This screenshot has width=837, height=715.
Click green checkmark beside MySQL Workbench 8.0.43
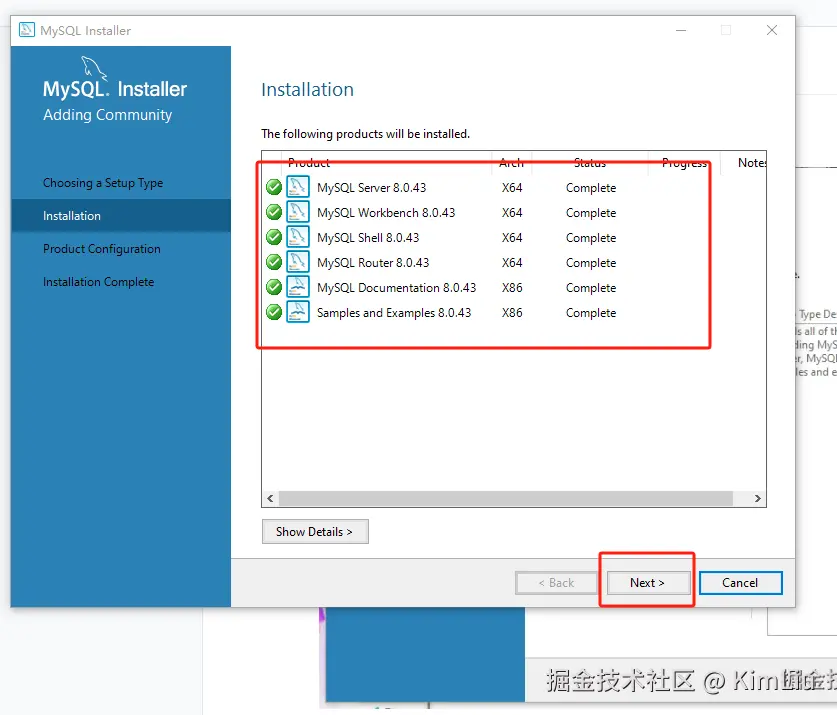274,212
